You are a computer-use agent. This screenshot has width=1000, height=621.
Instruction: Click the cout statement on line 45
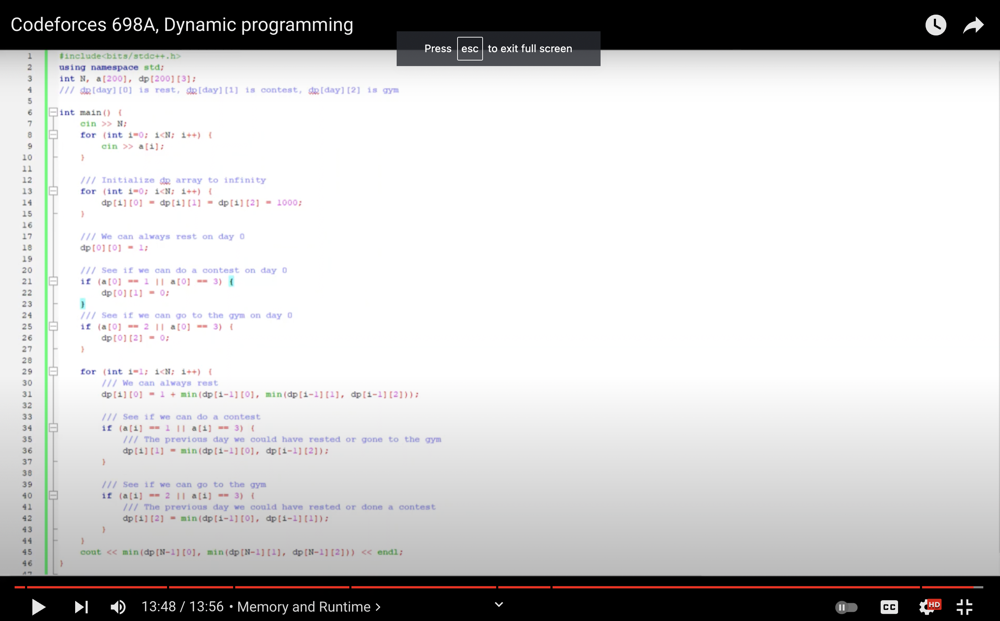(x=242, y=552)
